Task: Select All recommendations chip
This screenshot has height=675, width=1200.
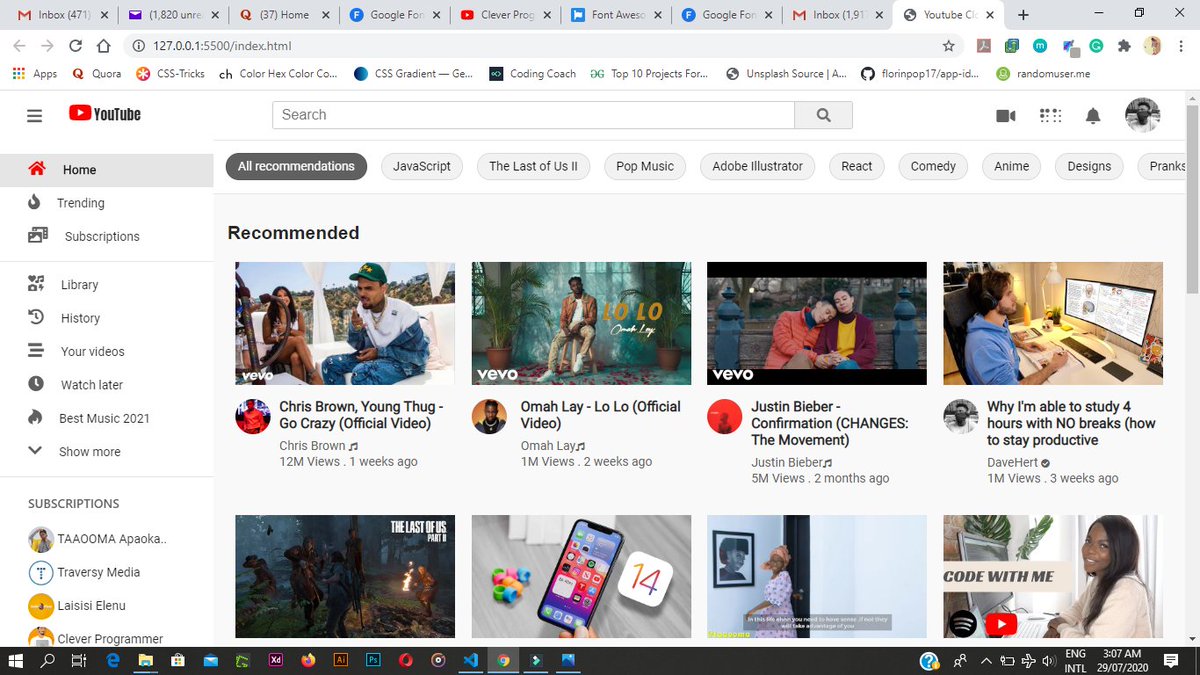Action: click(296, 166)
